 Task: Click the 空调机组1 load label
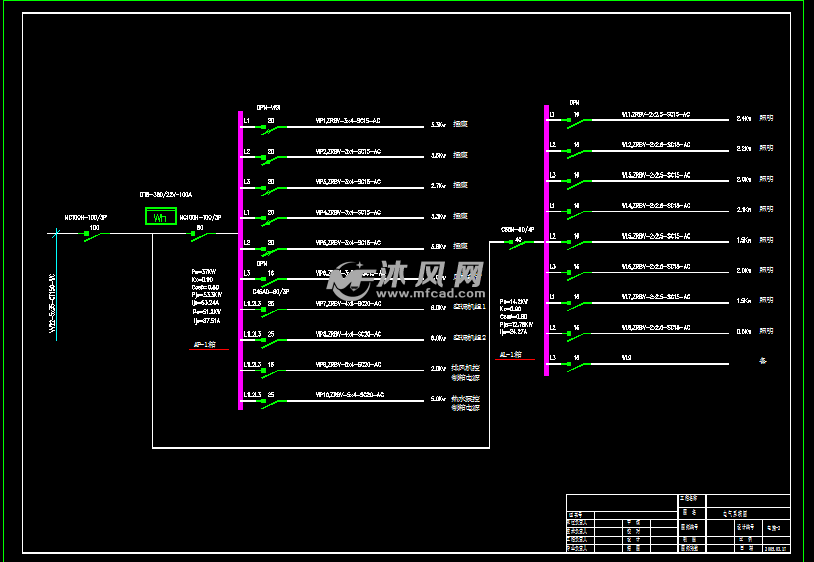[469, 307]
